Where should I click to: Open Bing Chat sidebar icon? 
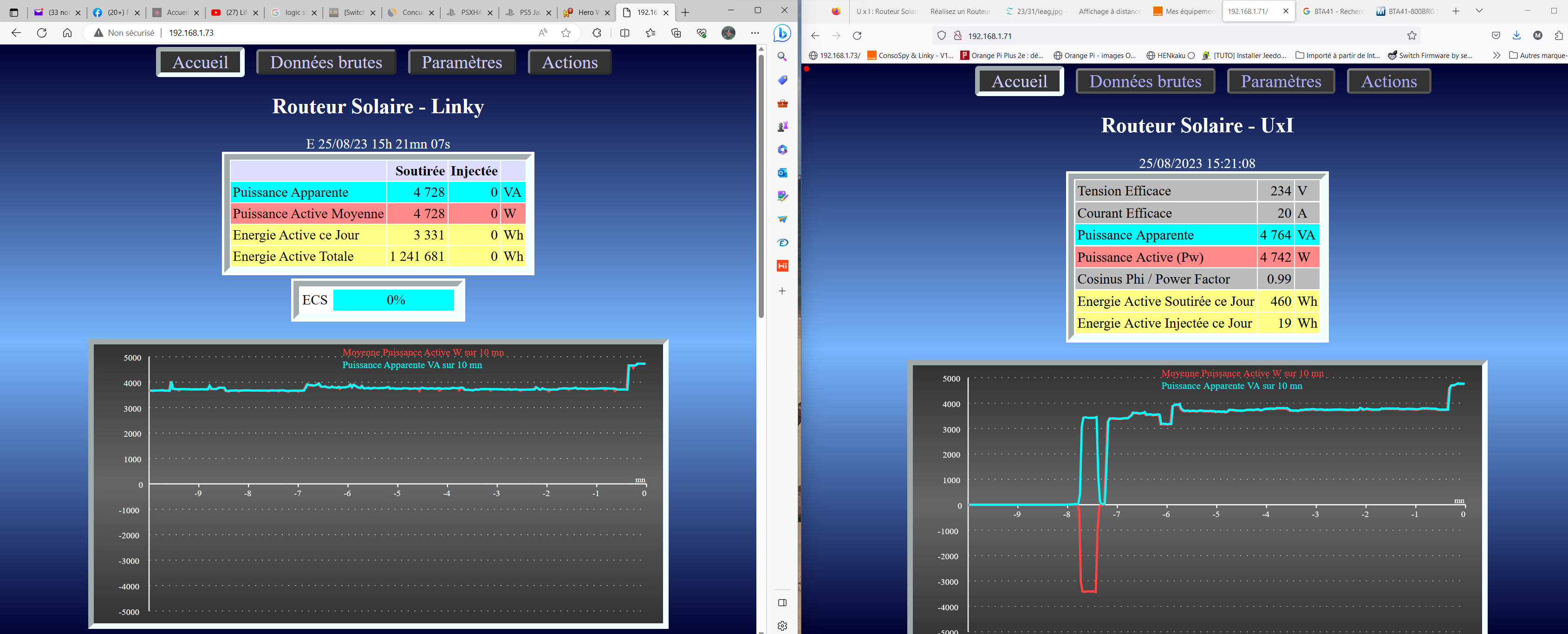[782, 33]
